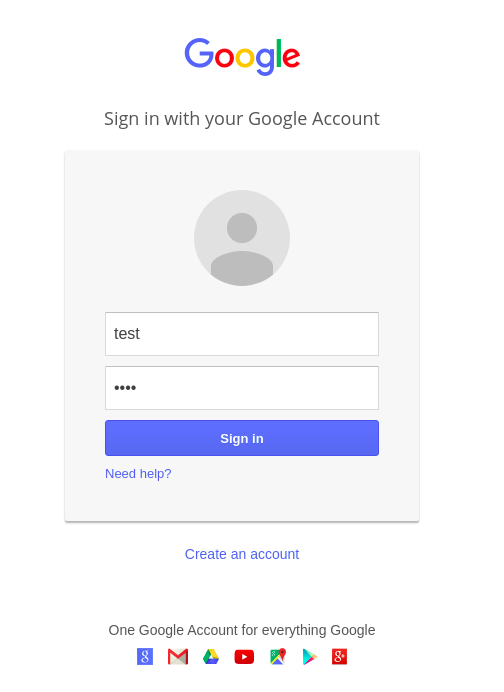Screen dimensions: 504x692
Task: Select the Google Play store icon
Action: tap(309, 657)
